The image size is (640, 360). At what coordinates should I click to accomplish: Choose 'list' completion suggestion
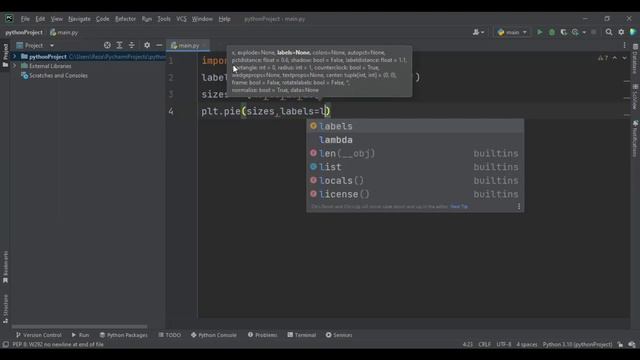(x=415, y=167)
